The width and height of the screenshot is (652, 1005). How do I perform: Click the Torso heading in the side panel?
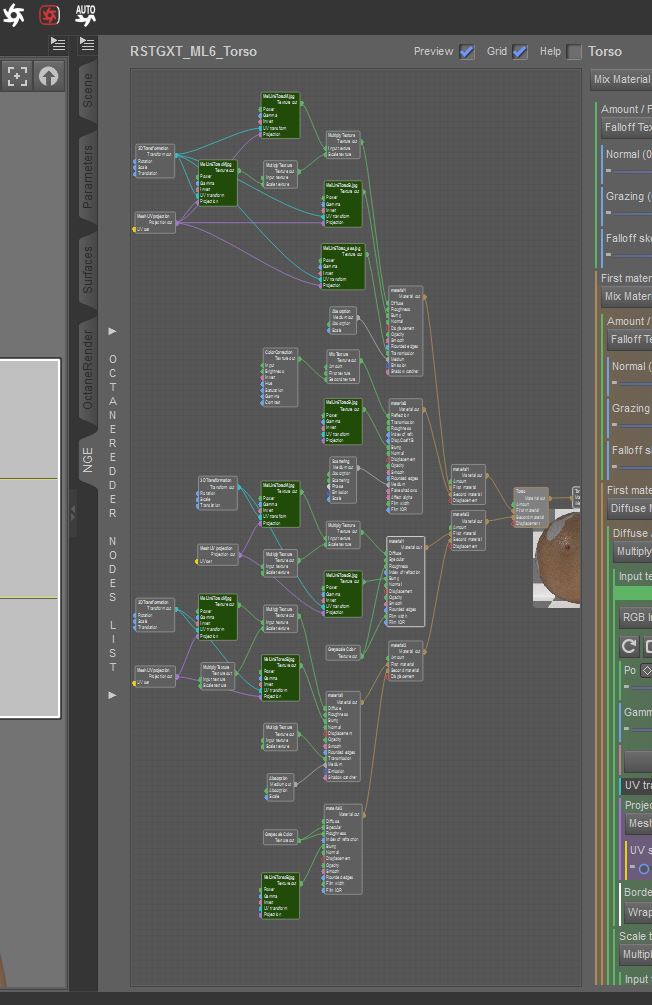click(x=605, y=51)
